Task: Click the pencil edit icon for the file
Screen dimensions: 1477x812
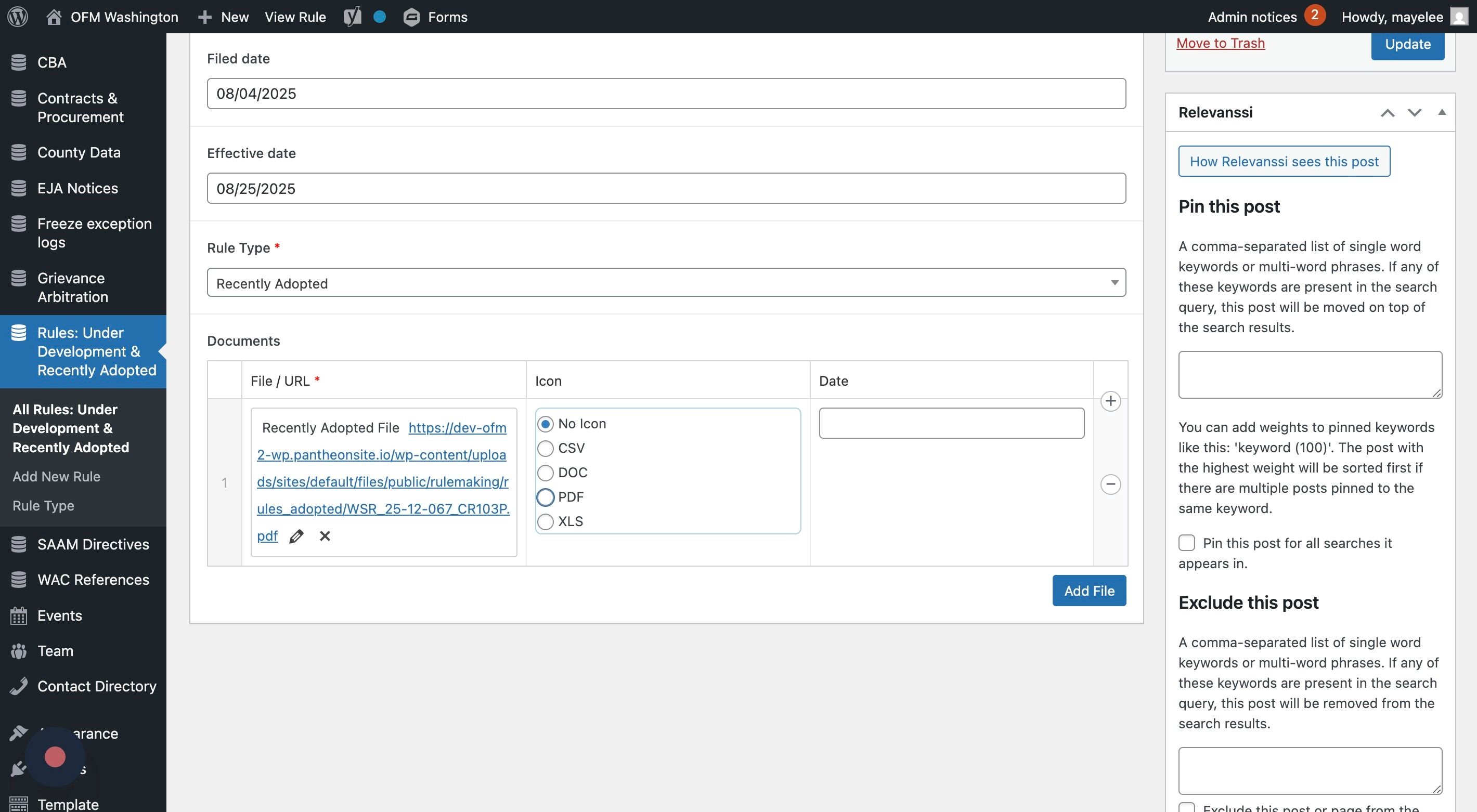Action: pos(296,536)
